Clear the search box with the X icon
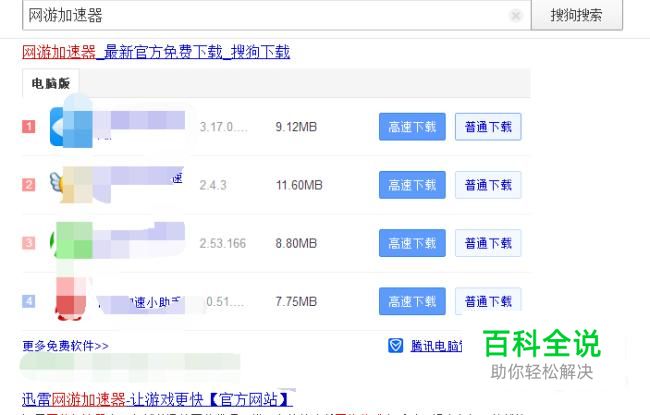The height and width of the screenshot is (415, 650). (x=516, y=16)
